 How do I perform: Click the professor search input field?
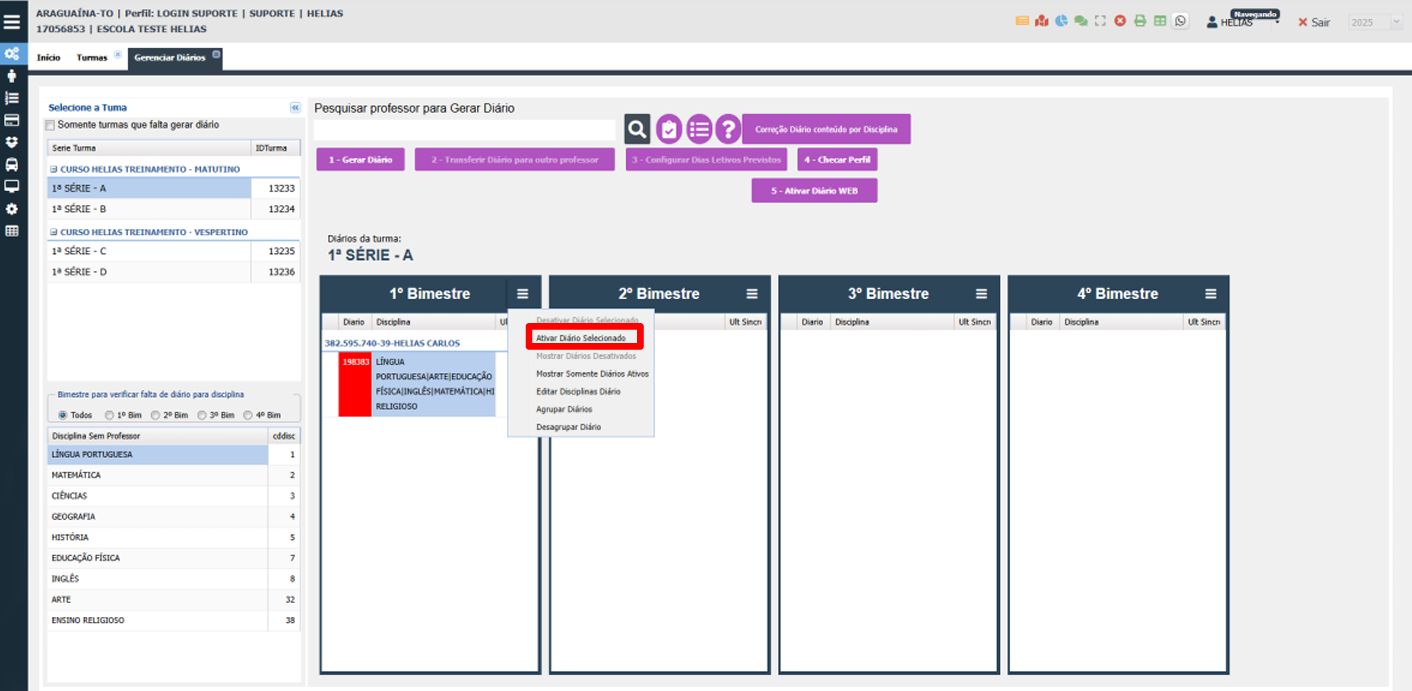[464, 130]
